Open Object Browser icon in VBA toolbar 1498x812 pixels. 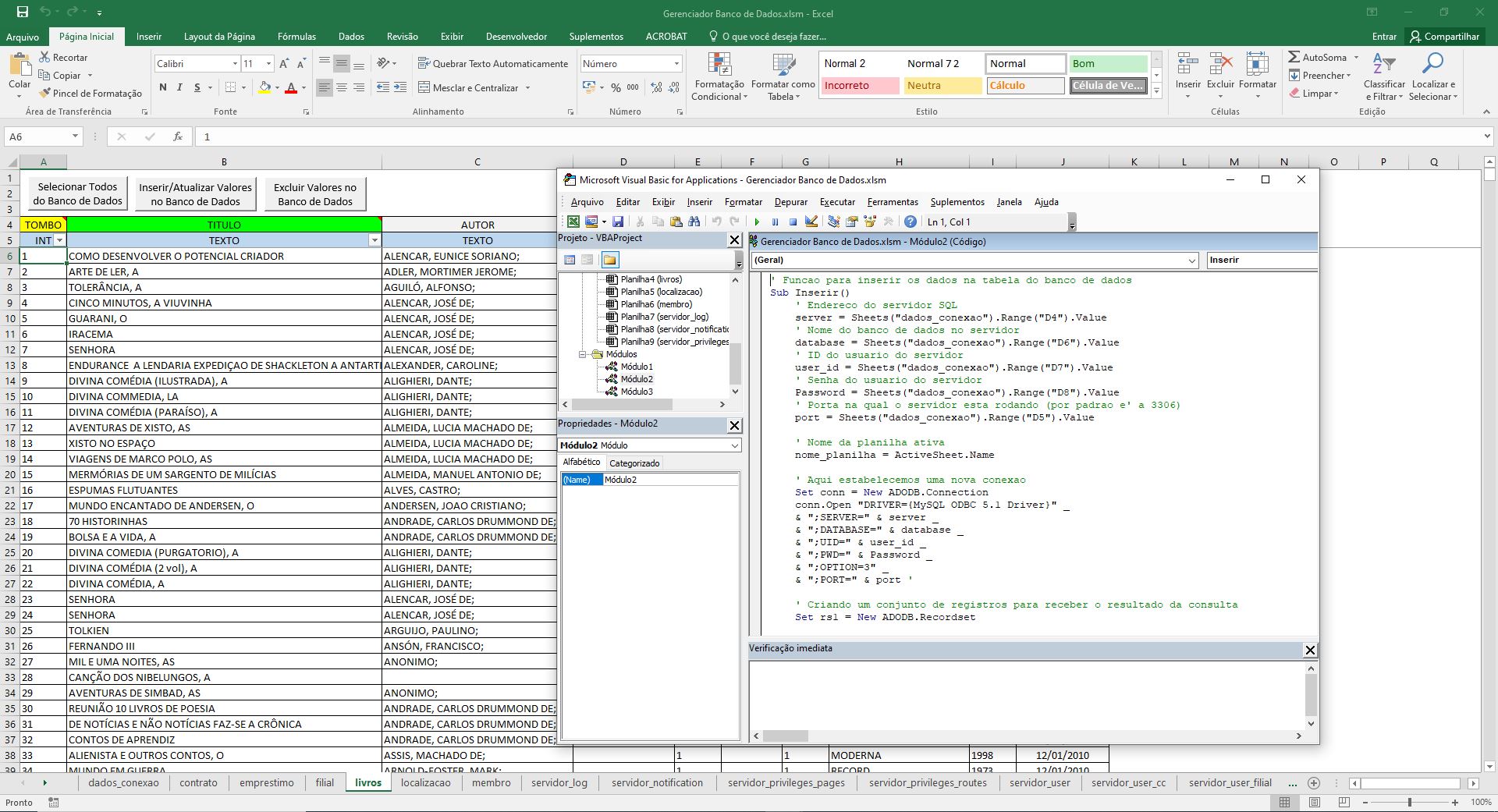click(870, 222)
